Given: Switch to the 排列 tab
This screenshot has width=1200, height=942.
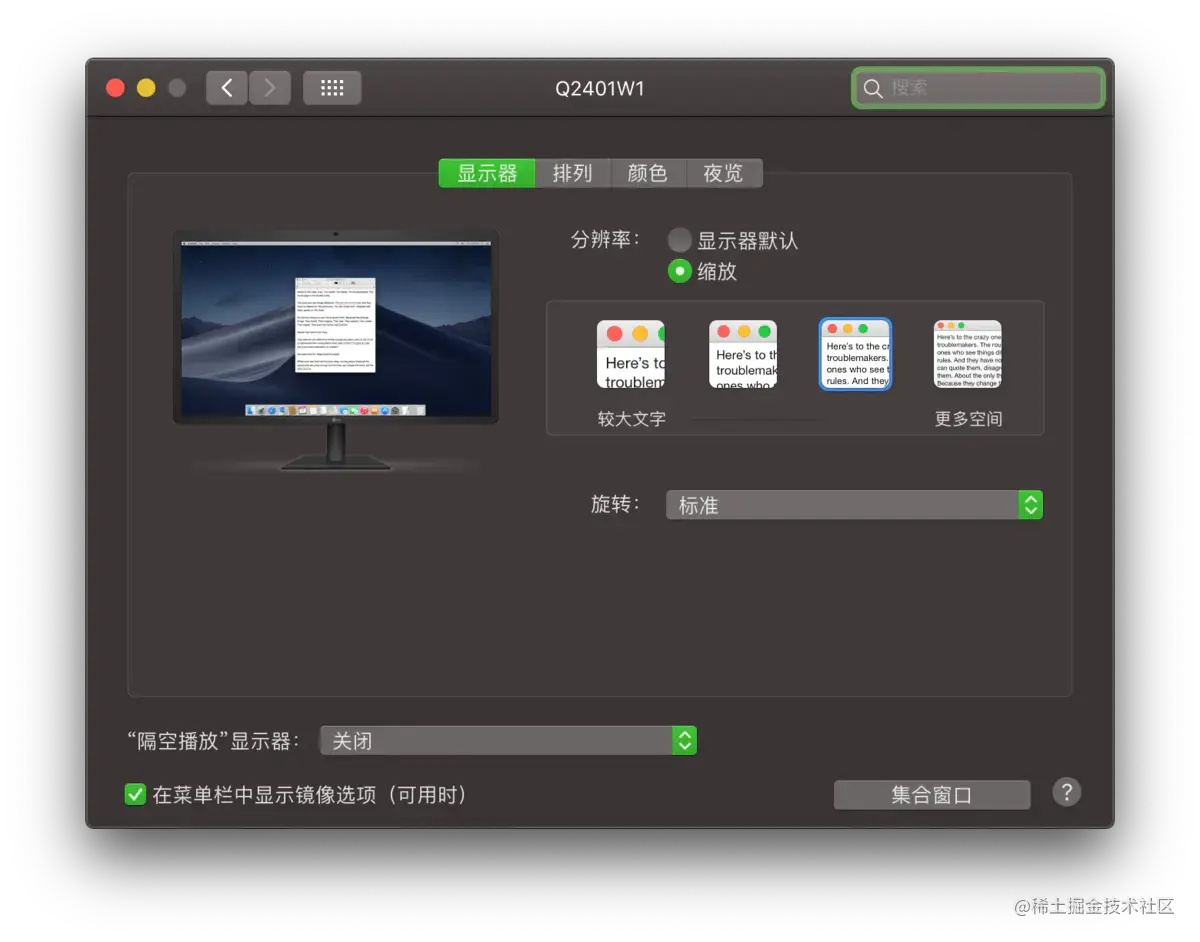Looking at the screenshot, I should pyautogui.click(x=573, y=173).
